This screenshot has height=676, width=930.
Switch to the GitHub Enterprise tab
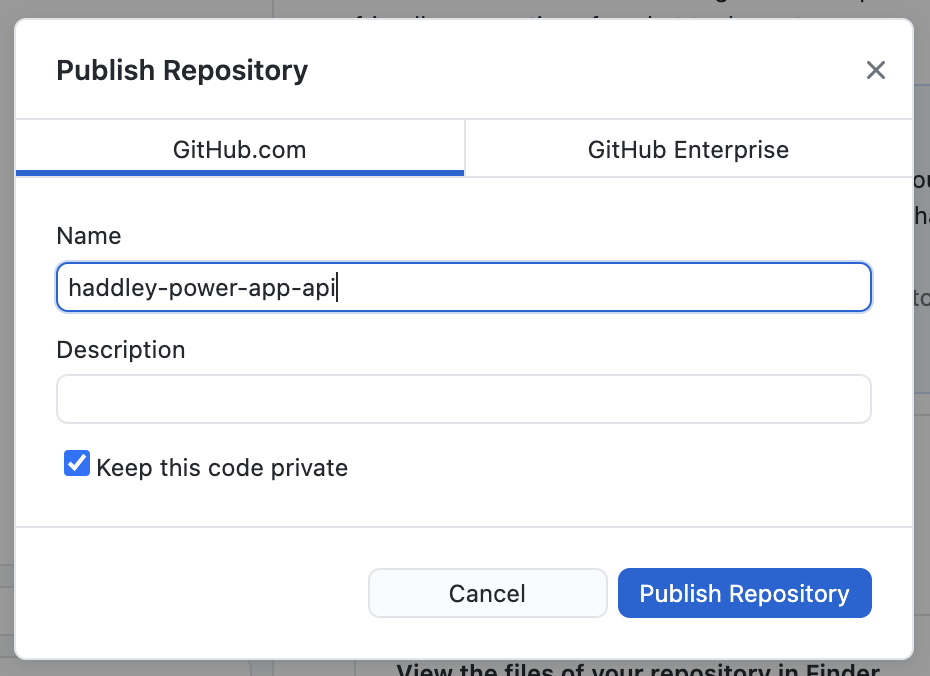pyautogui.click(x=688, y=150)
